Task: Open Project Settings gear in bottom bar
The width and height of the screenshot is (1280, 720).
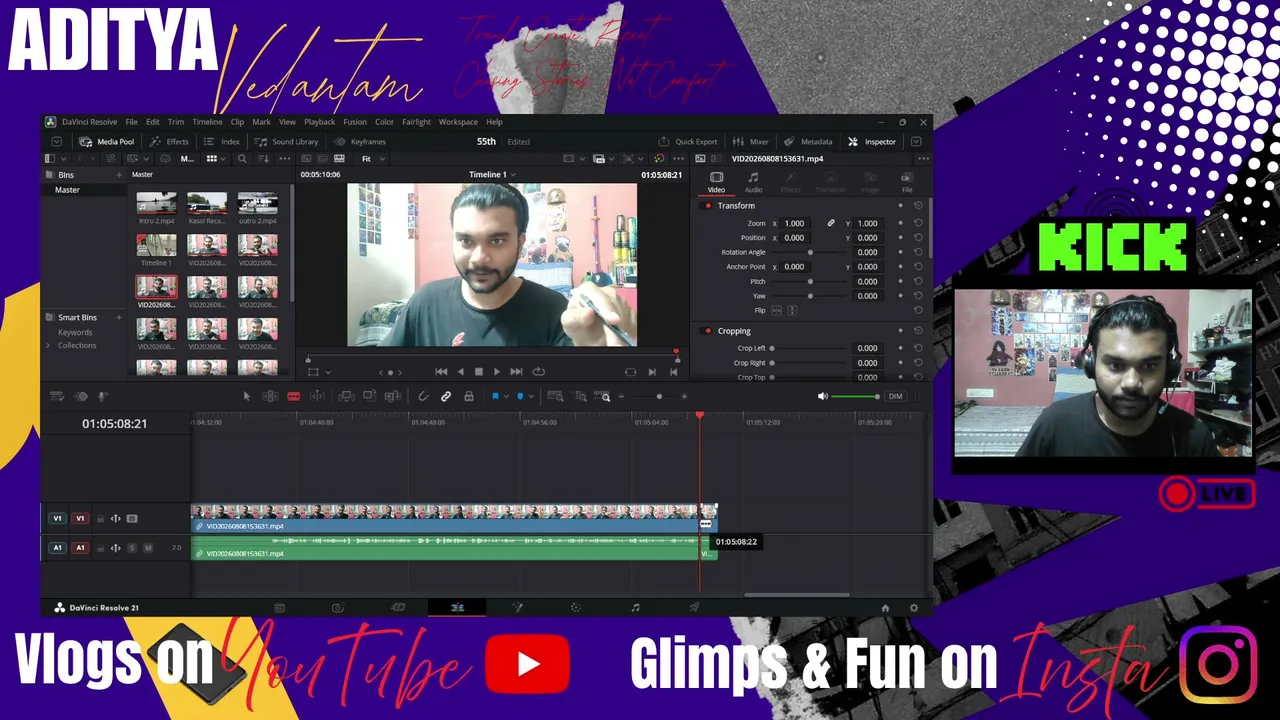Action: tap(913, 608)
